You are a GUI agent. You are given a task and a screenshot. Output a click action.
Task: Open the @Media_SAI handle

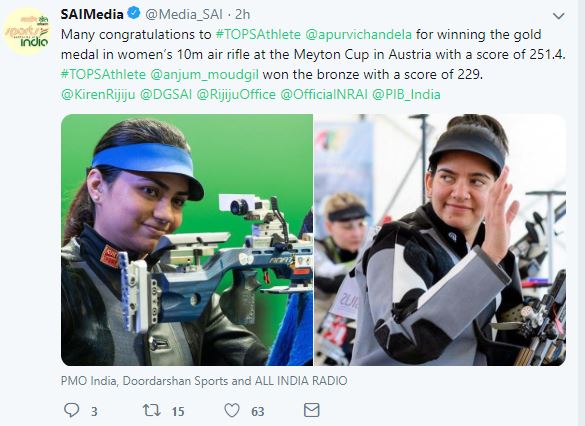184,15
